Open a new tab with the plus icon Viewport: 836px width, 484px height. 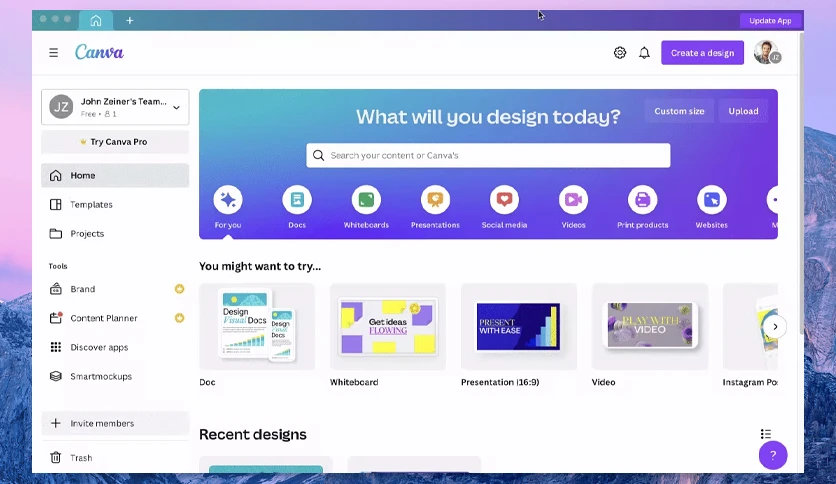pos(130,20)
